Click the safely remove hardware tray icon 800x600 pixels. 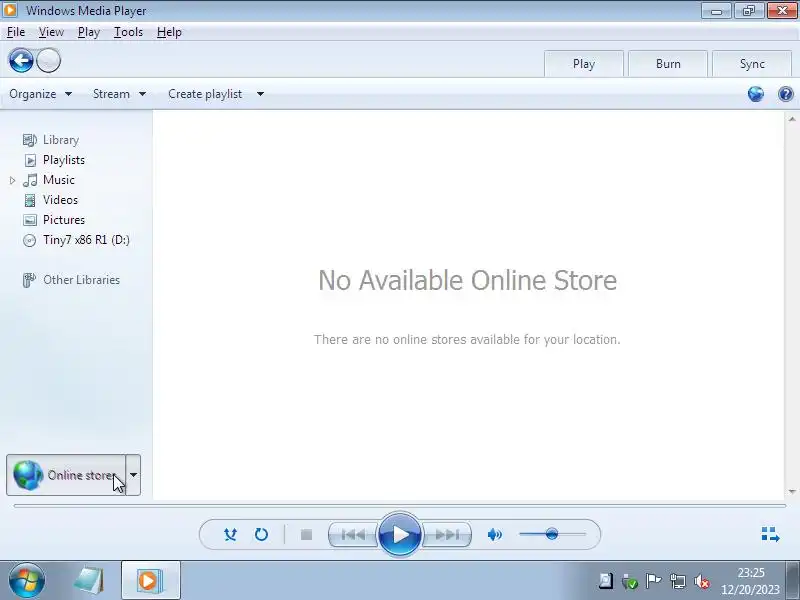coord(630,581)
